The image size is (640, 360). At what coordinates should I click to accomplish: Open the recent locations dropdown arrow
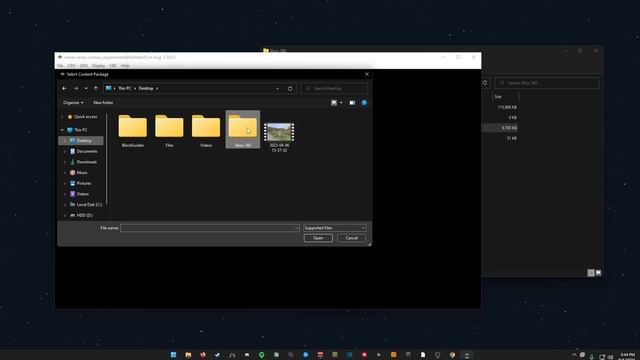86,88
